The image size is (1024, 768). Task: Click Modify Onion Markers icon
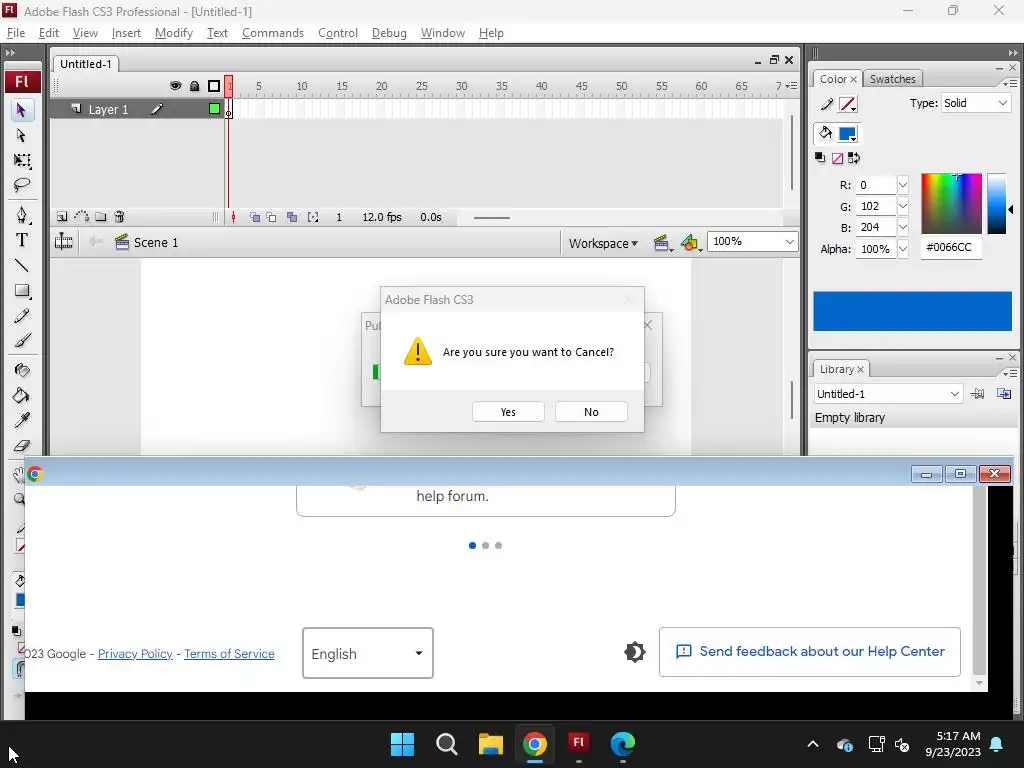(x=313, y=217)
